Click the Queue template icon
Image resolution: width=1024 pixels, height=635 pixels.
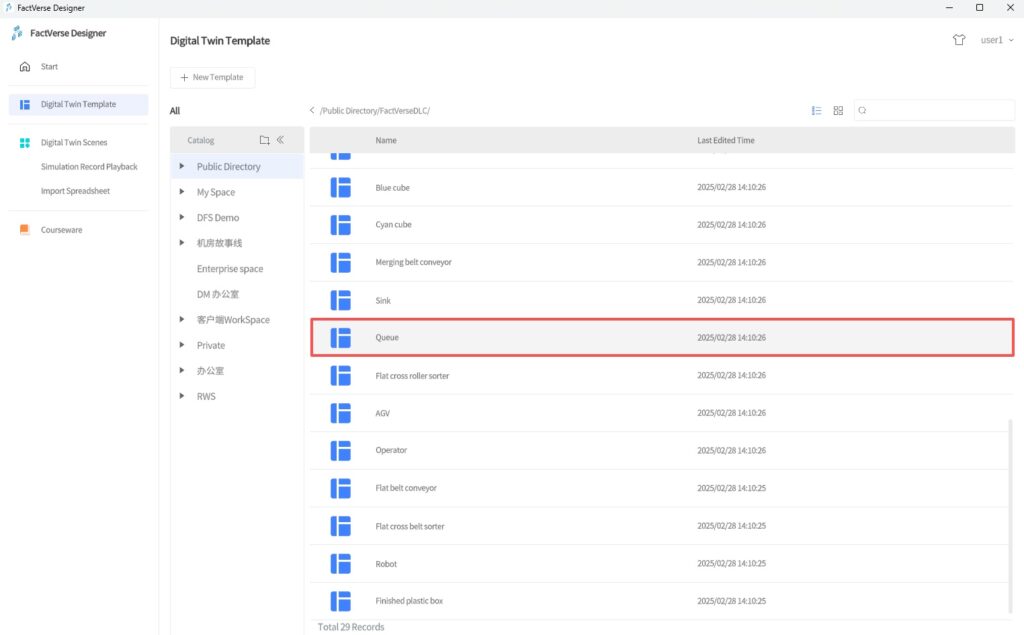(340, 338)
